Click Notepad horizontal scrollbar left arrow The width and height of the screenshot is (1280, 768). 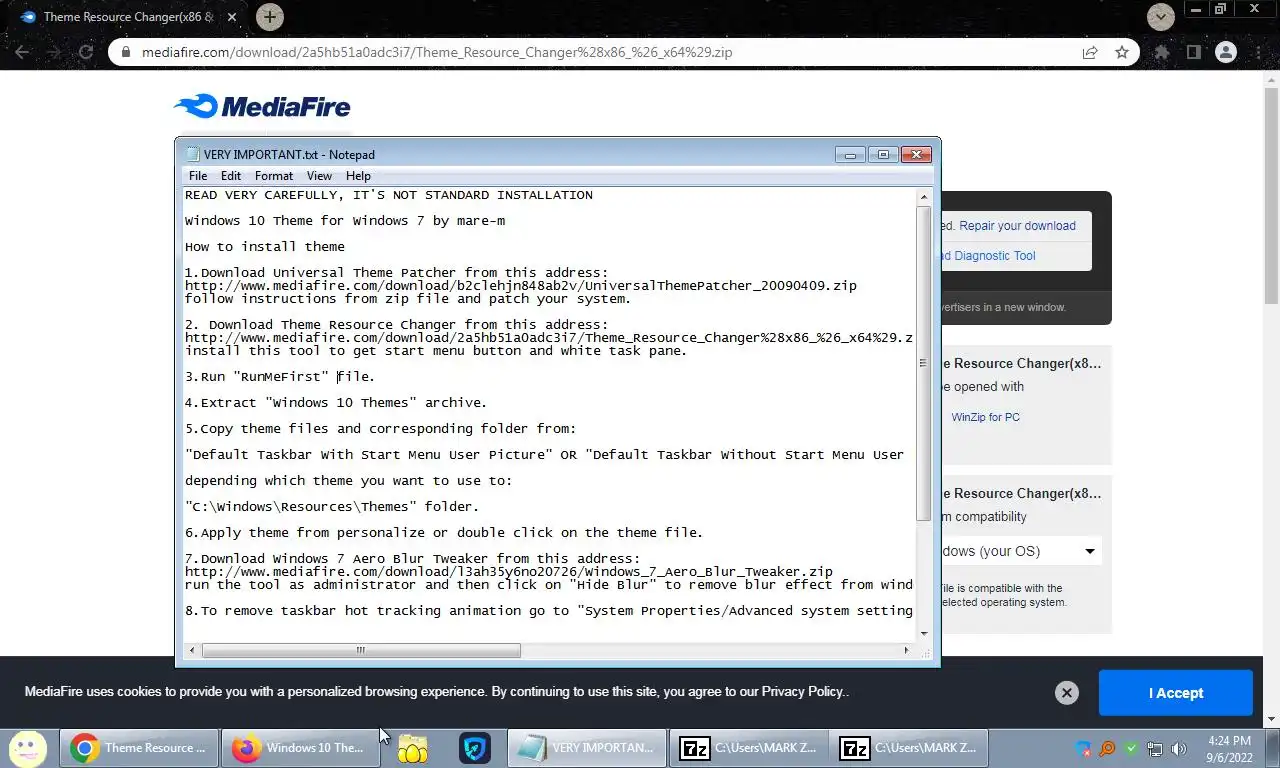[x=193, y=650]
